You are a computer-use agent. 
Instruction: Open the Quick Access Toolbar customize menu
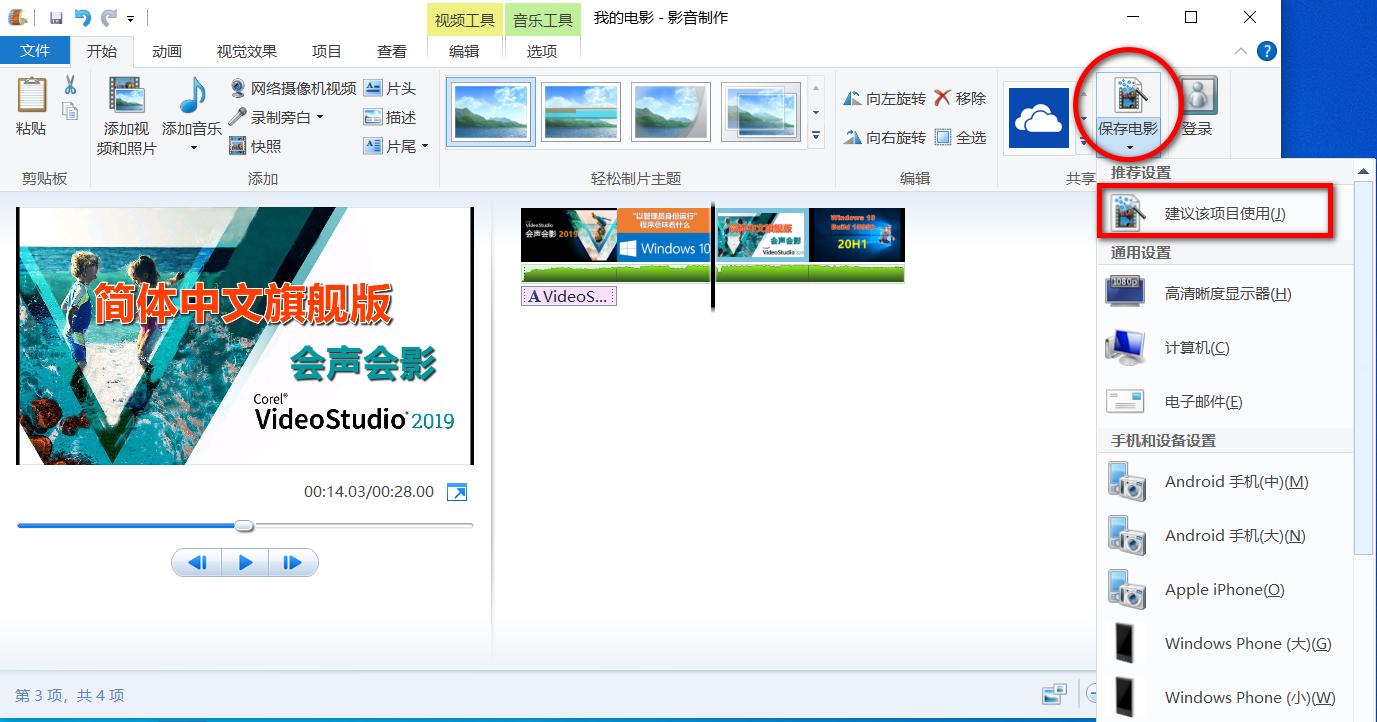[x=131, y=17]
